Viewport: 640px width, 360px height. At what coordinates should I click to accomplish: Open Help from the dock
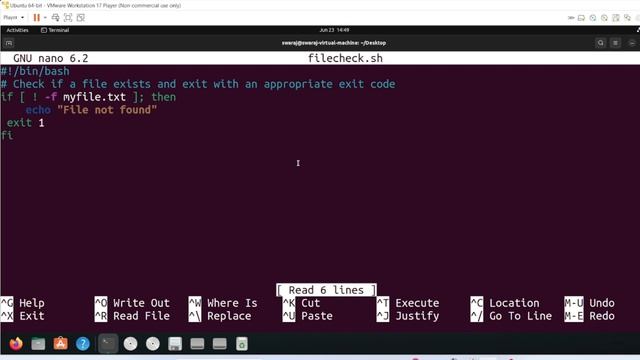coord(82,344)
